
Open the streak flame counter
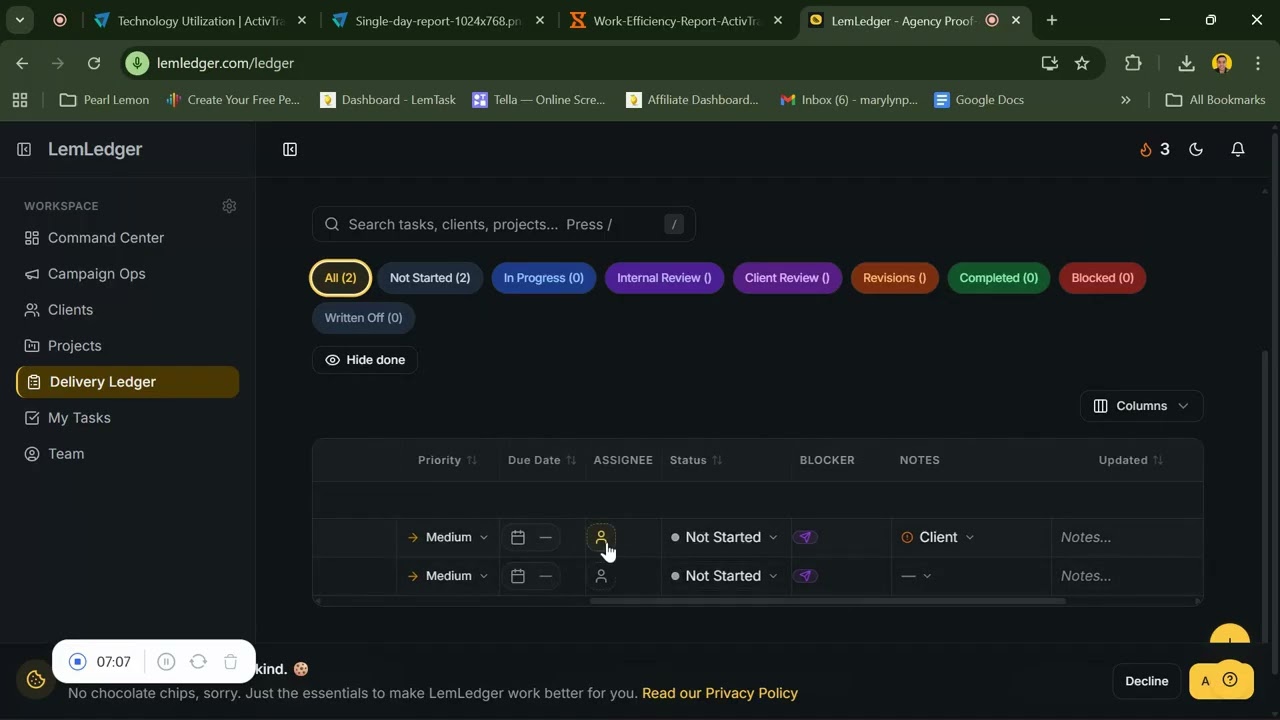pyautogui.click(x=1154, y=149)
